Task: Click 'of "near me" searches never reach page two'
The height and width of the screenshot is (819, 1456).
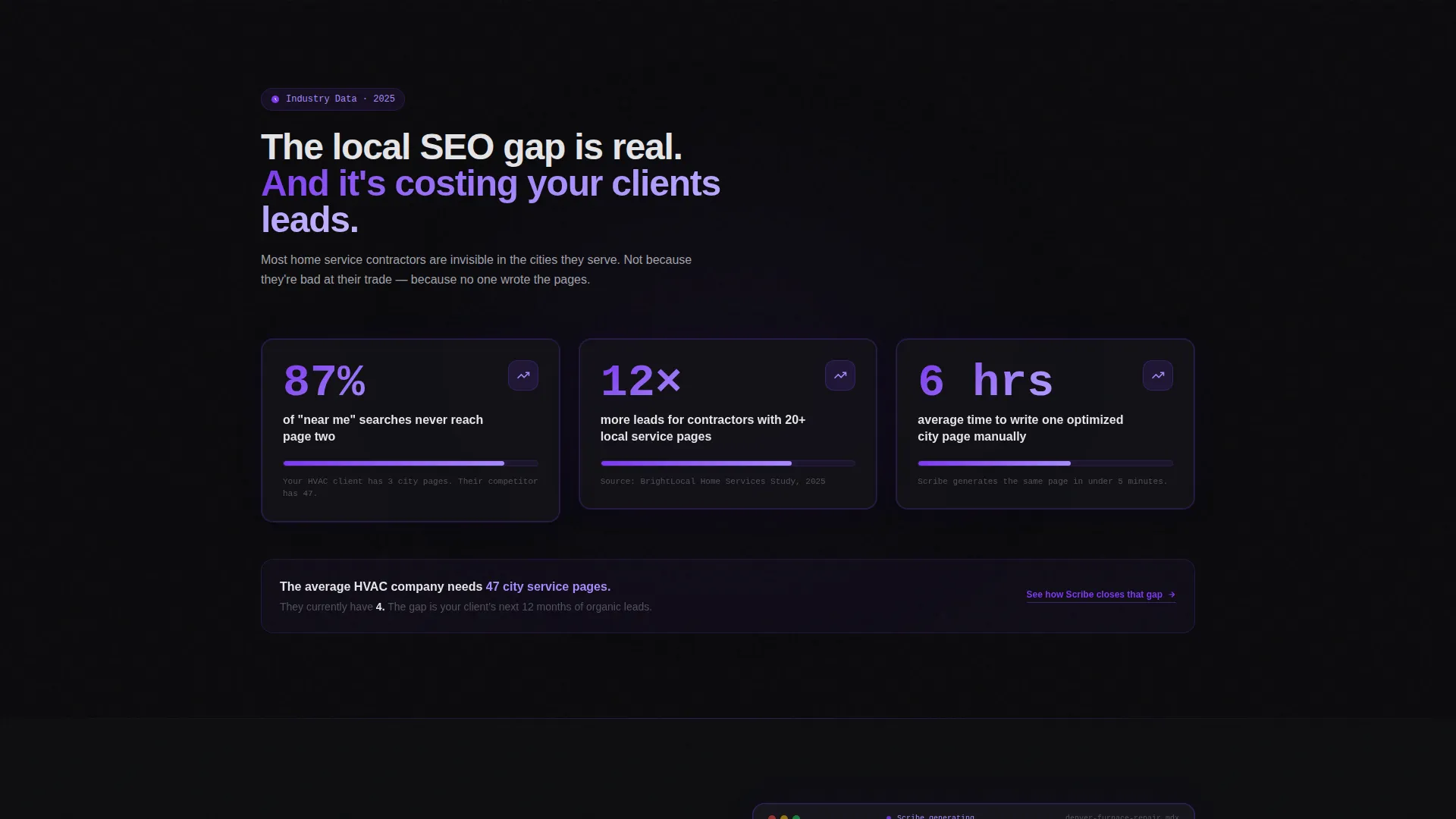Action: (383, 428)
